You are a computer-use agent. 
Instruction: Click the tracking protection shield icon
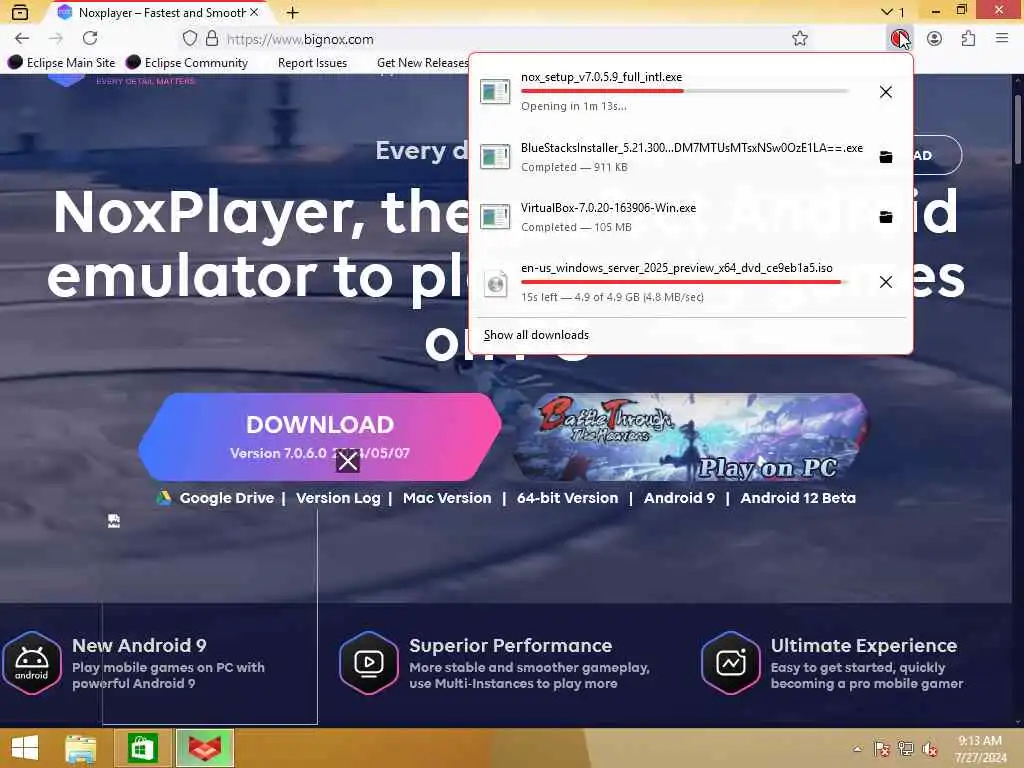pos(189,39)
